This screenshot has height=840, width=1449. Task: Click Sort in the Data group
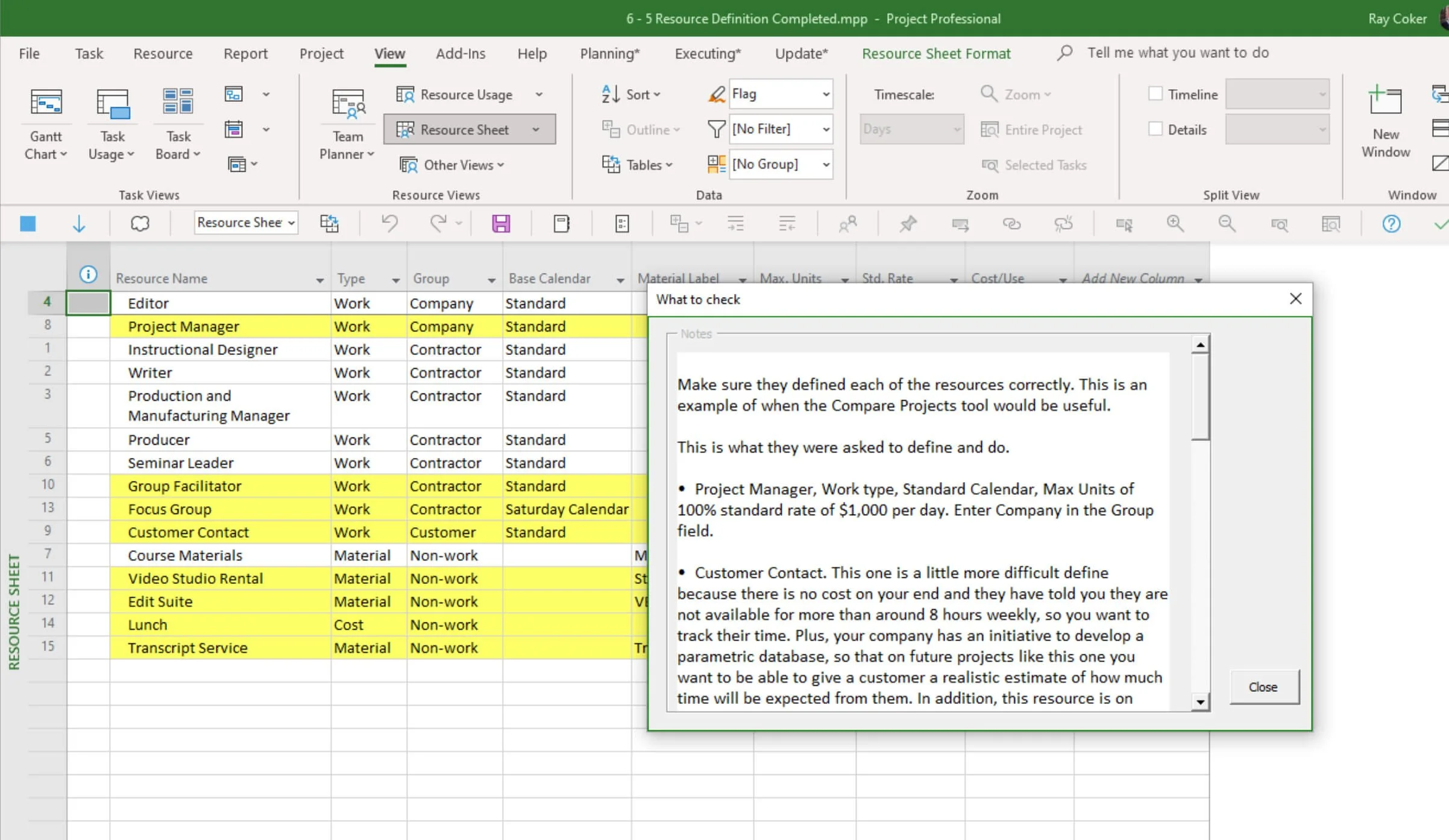coord(630,94)
